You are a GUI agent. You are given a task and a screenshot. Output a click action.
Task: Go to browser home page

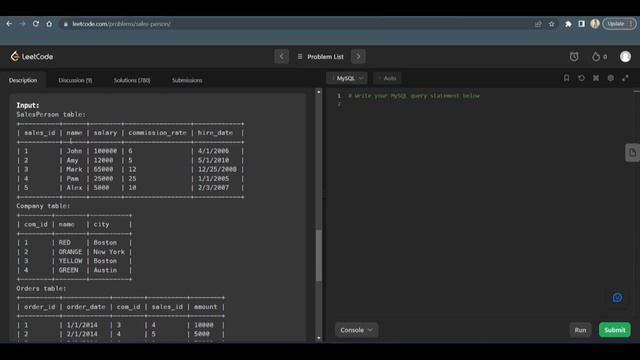[49, 24]
